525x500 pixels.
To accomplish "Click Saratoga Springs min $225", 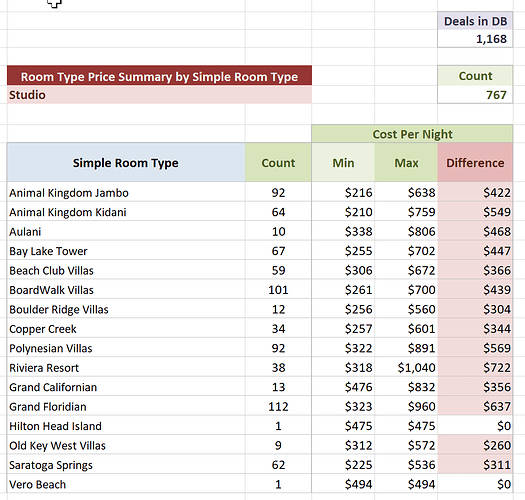I will (343, 465).
